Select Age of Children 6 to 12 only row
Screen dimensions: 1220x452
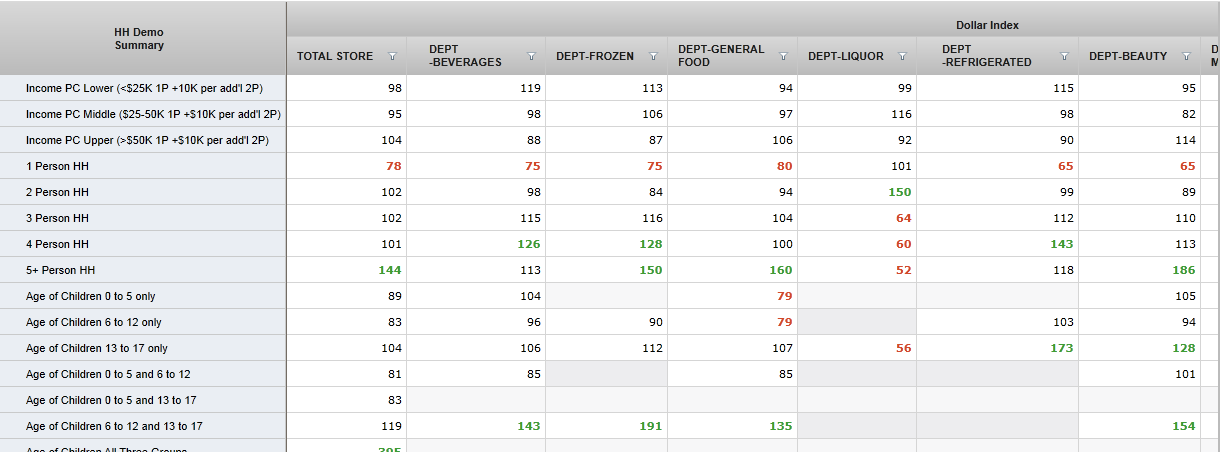pyautogui.click(x=93, y=322)
